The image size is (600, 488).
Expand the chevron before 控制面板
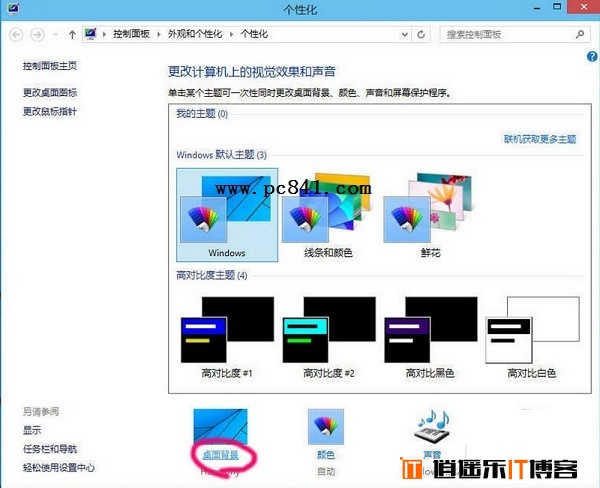[104, 34]
